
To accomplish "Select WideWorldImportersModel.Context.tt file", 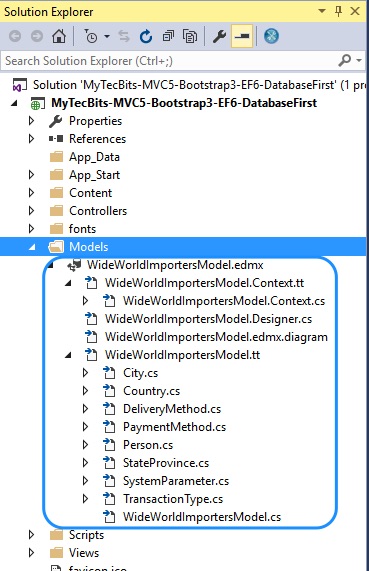I will (x=204, y=283).
